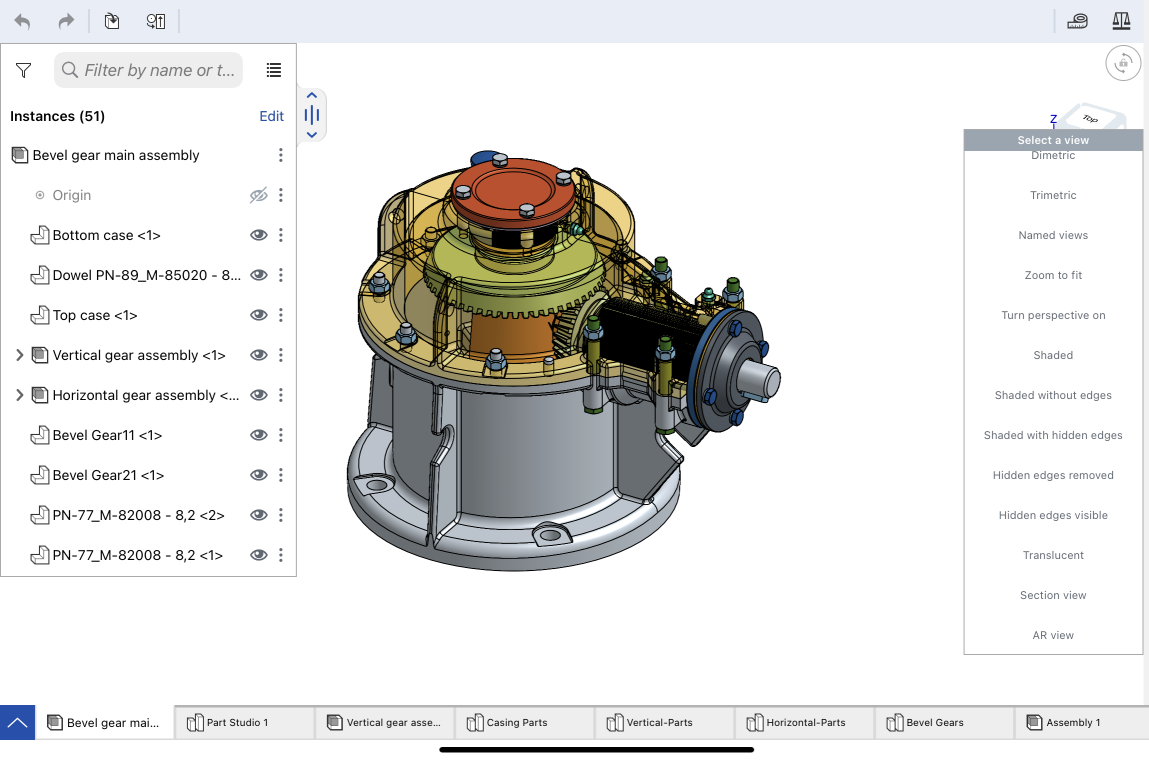The width and height of the screenshot is (1149, 760).
Task: Tap the insert parts icon in toolbar
Action: pos(112,21)
